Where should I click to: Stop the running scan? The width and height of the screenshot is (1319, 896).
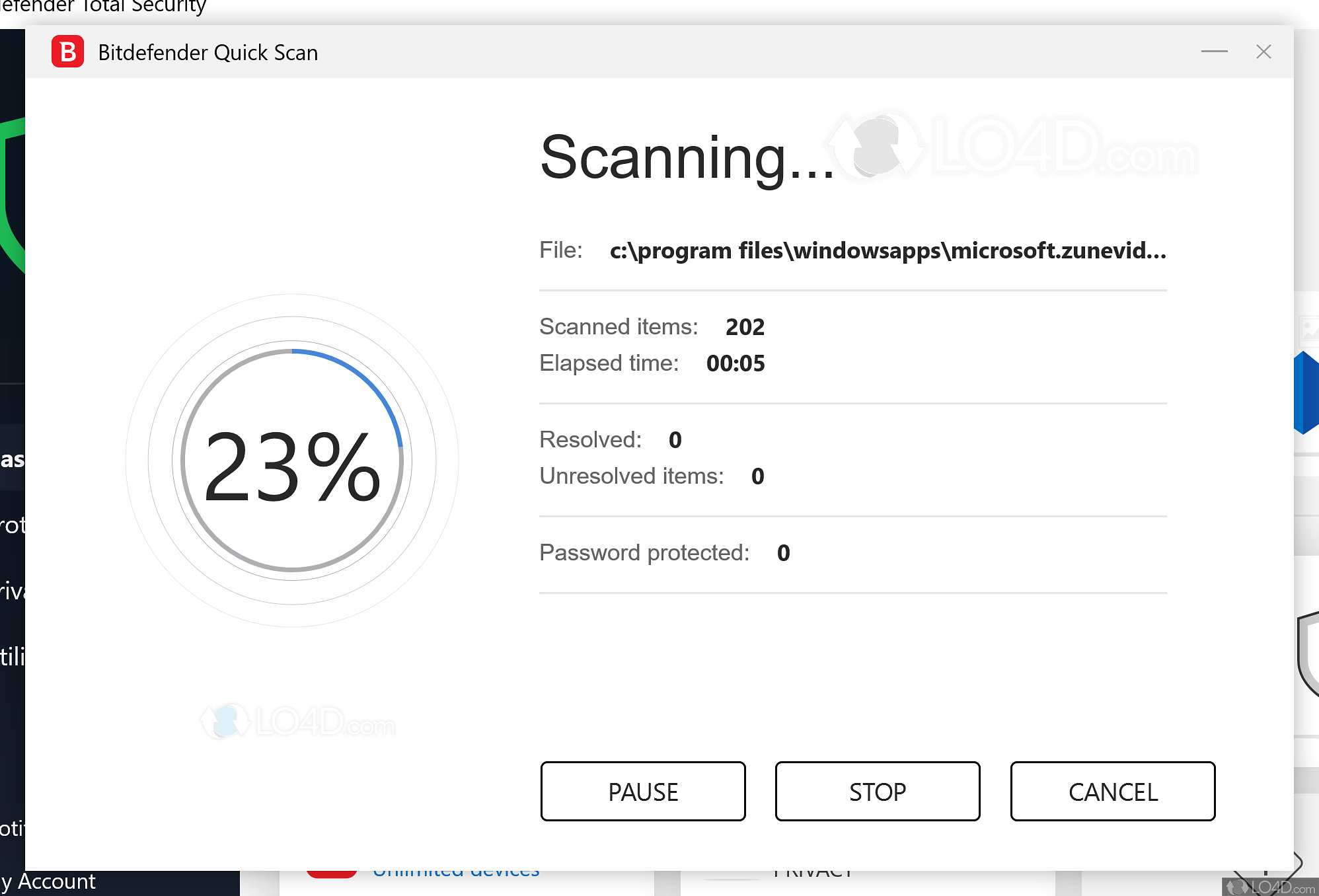(878, 791)
